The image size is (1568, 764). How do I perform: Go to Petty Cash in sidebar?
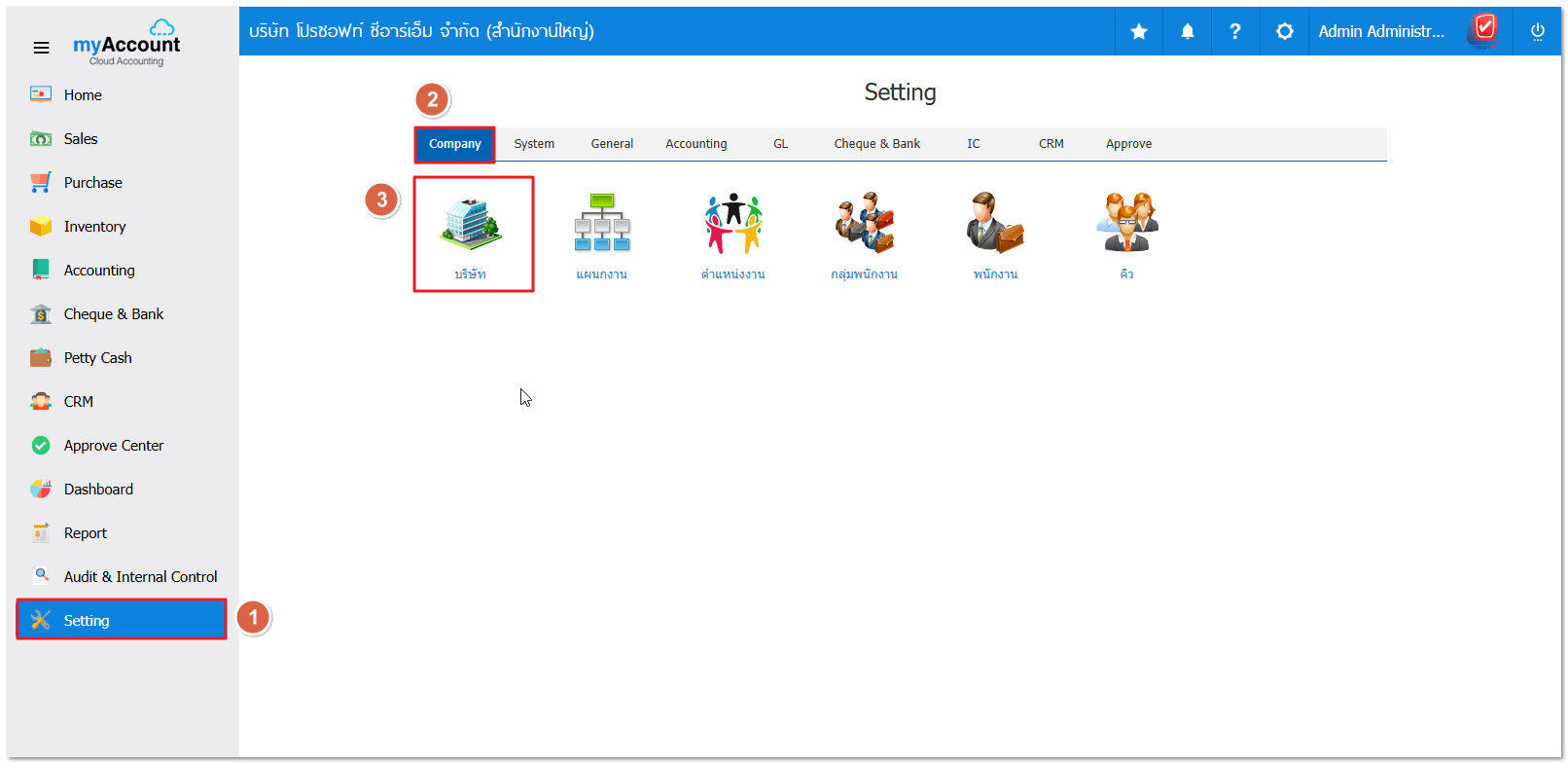(97, 358)
